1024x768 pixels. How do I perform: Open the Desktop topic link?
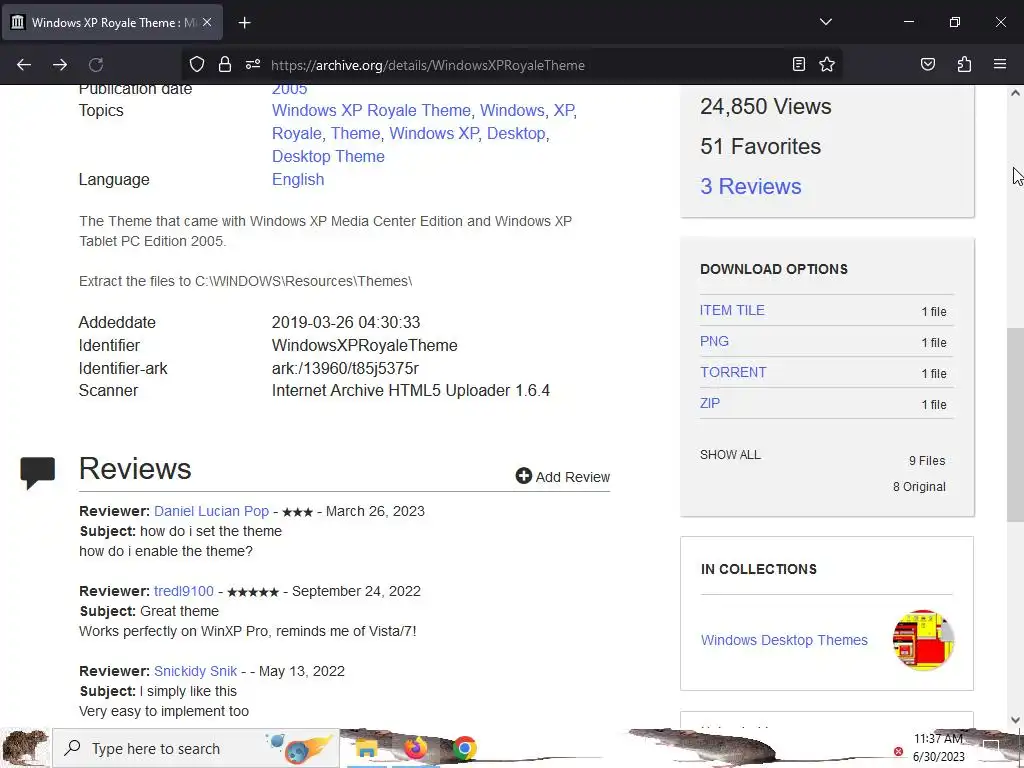[516, 133]
